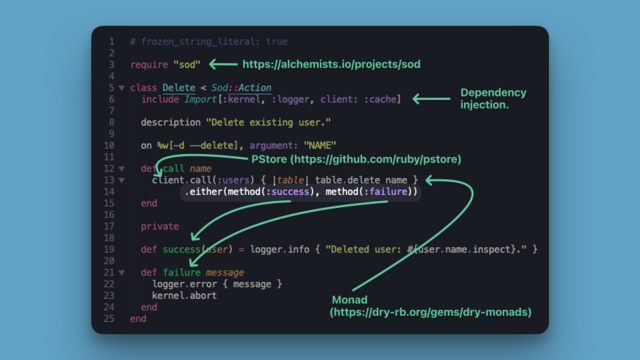Click the end keyword on line 15
640x360 pixels.
pyautogui.click(x=149, y=203)
